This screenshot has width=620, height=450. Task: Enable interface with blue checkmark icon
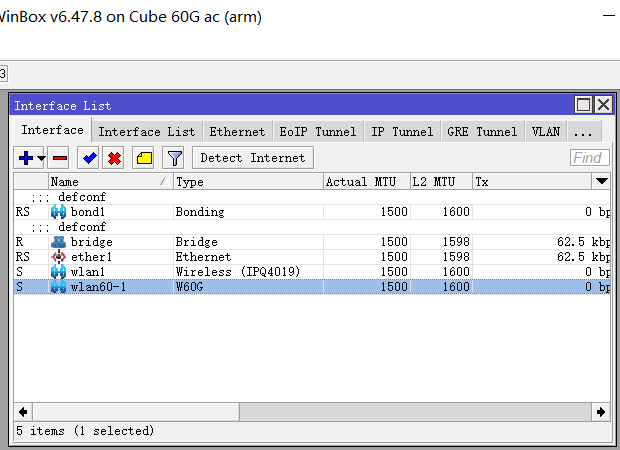[x=89, y=158]
